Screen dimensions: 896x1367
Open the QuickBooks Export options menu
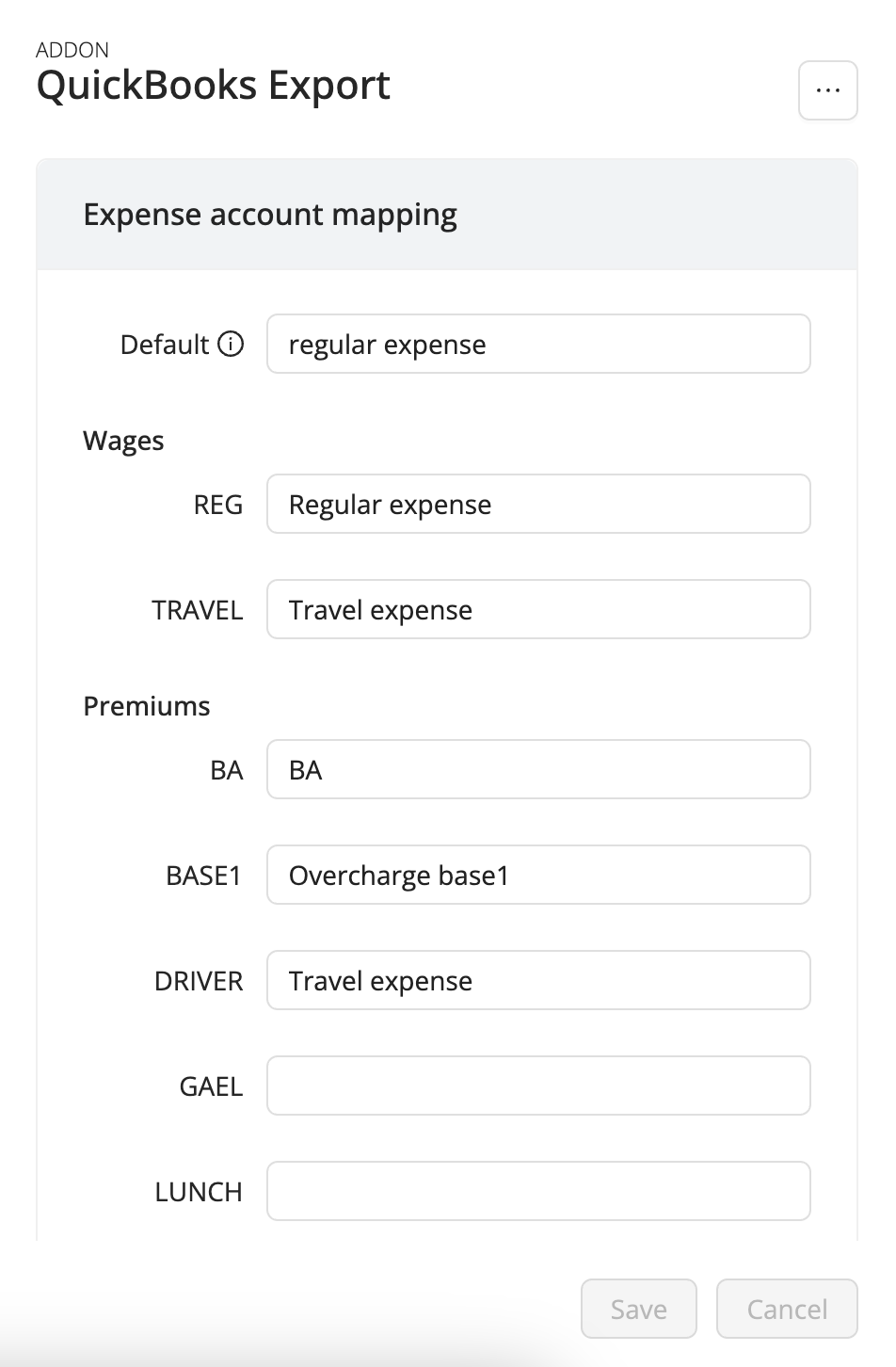pyautogui.click(x=826, y=89)
